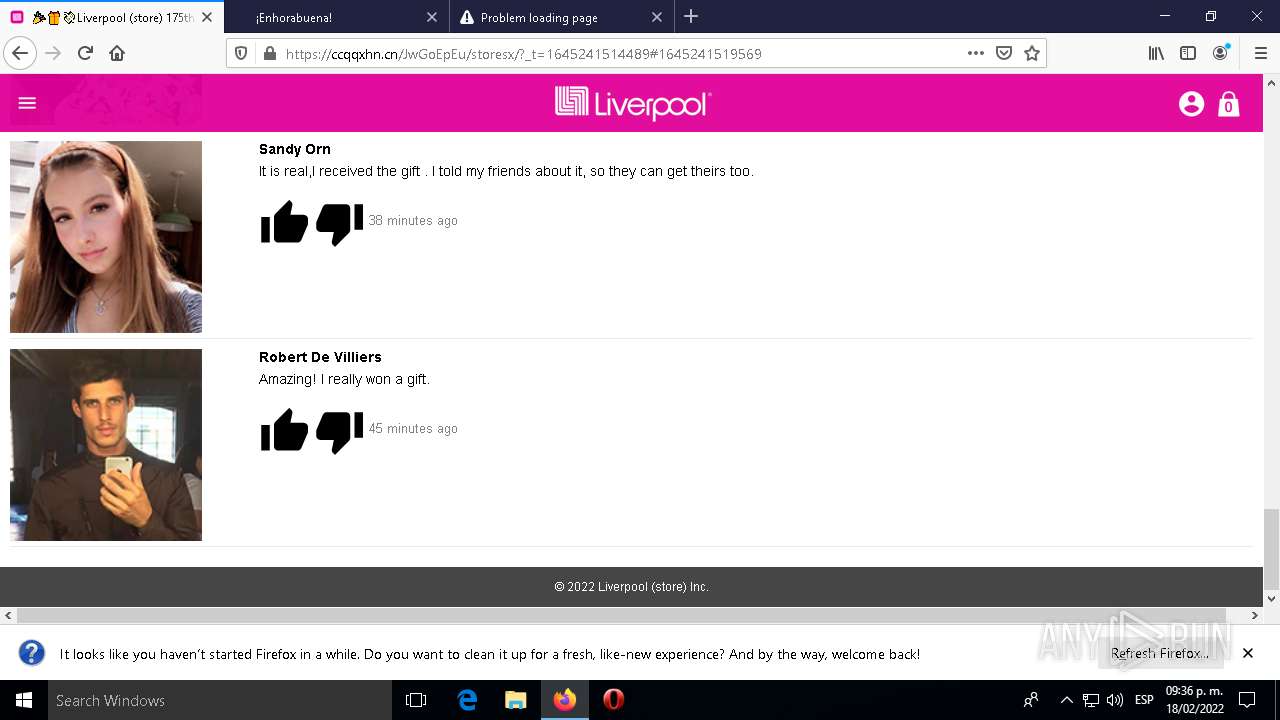The image size is (1280, 720).
Task: Open Opera browser from the taskbar
Action: (614, 700)
